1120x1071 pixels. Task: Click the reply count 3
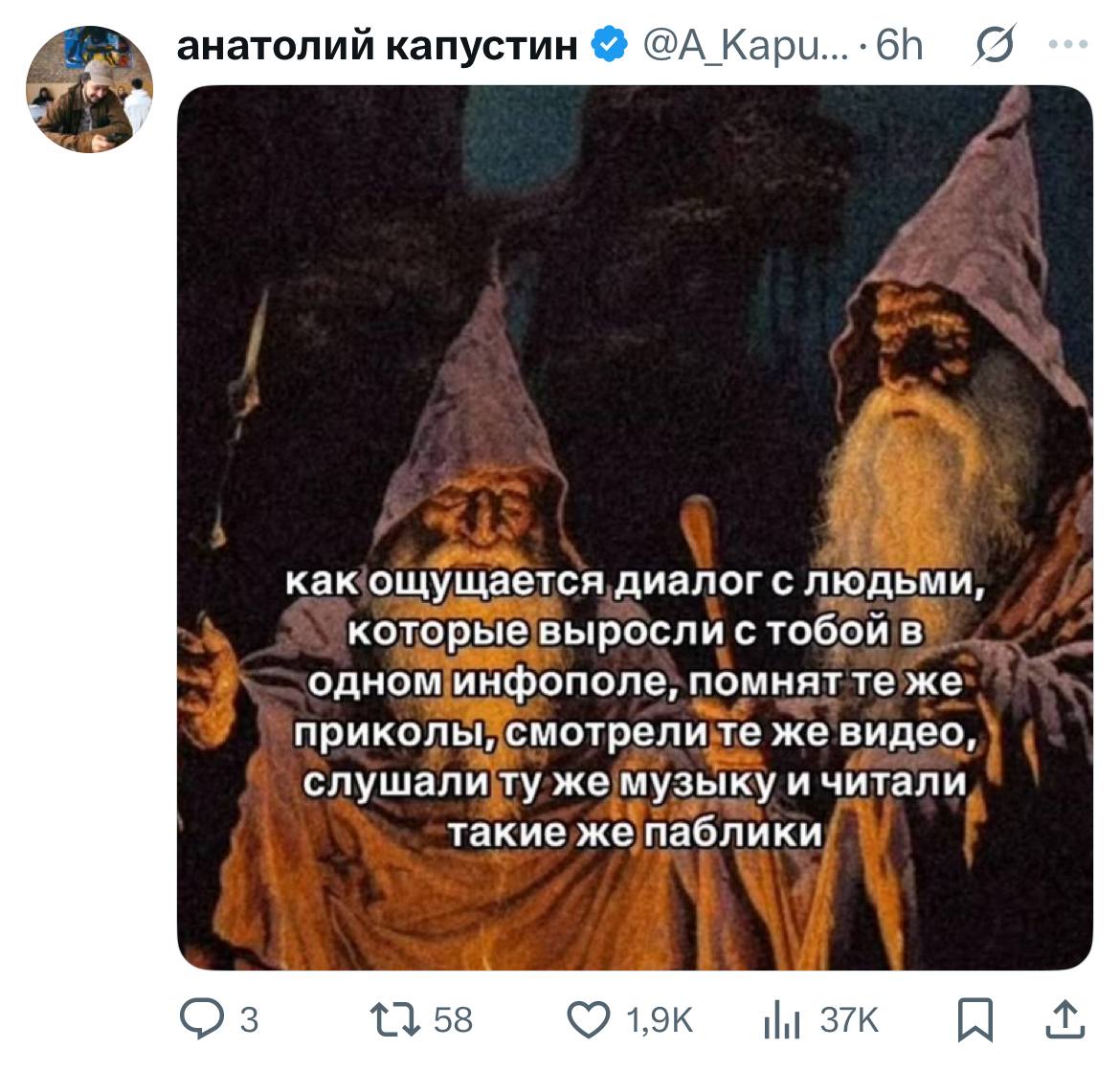click(x=249, y=1019)
